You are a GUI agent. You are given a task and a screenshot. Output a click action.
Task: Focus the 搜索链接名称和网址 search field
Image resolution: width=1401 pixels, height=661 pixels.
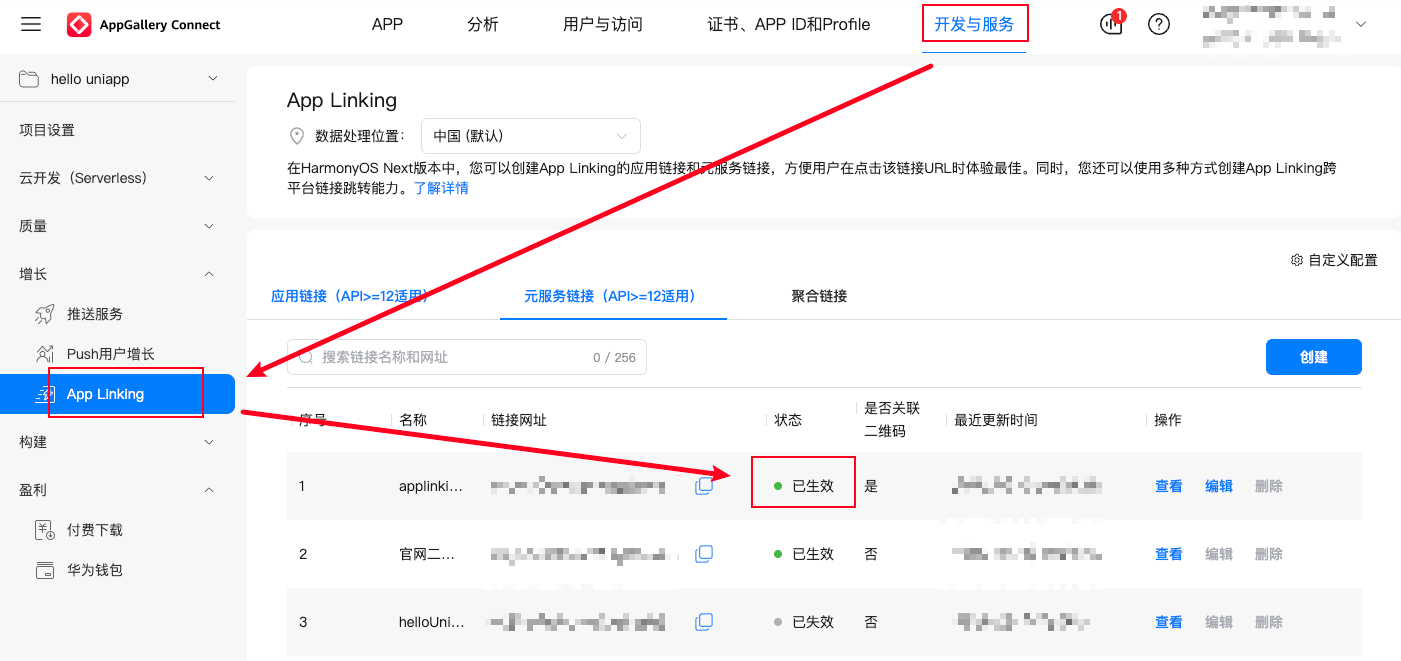(467, 357)
